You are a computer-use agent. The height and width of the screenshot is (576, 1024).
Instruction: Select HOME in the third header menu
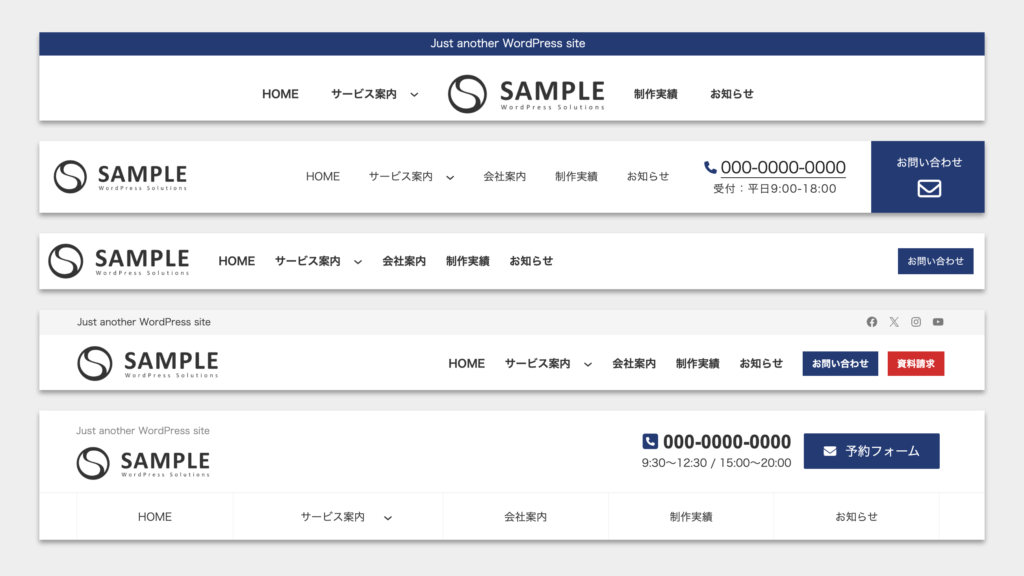pos(236,260)
